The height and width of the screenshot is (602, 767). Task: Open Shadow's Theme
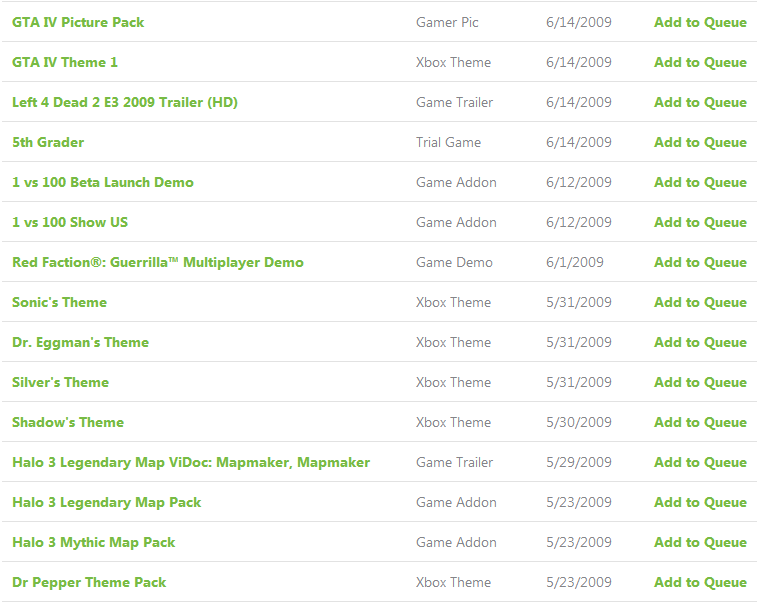click(68, 423)
